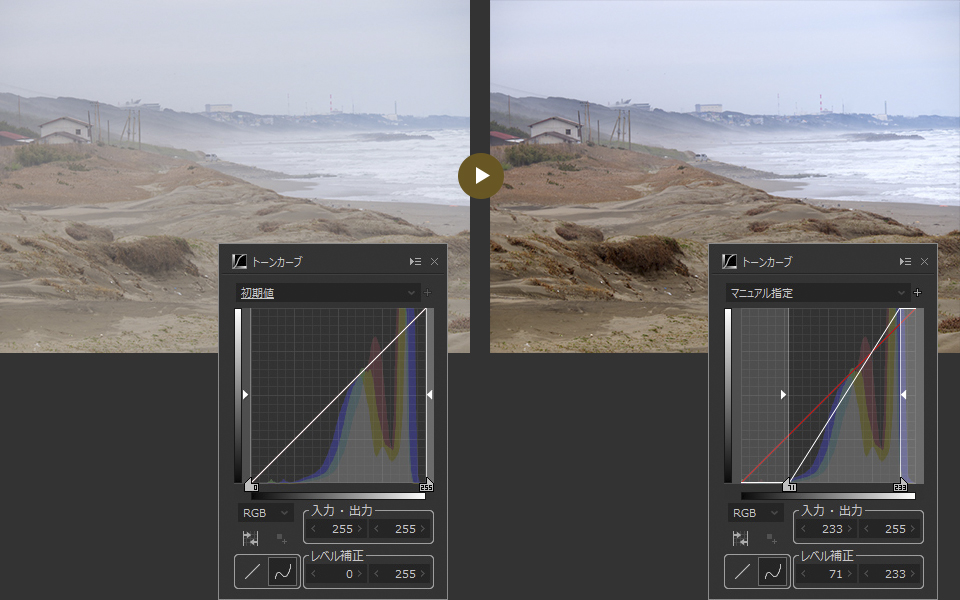This screenshot has height=600, width=960.
Task: Select straight line mode in the left panel
Action: click(252, 573)
